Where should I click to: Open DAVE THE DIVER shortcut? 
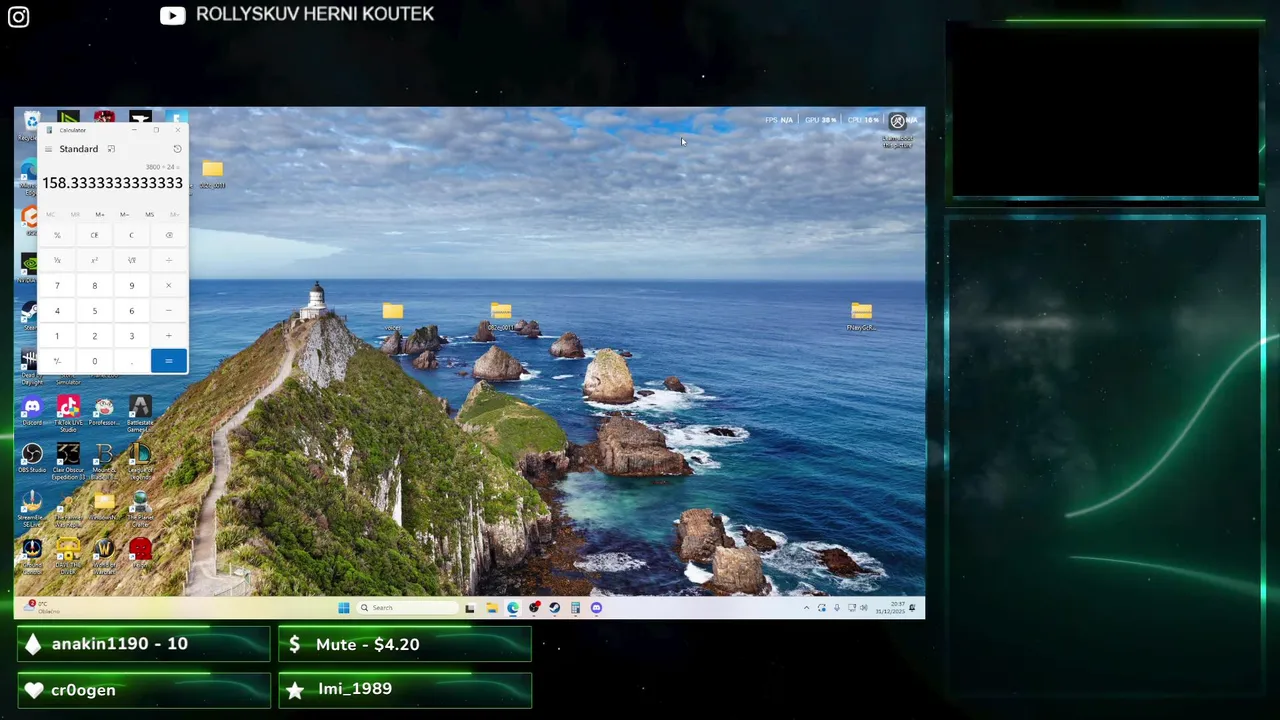tap(68, 554)
